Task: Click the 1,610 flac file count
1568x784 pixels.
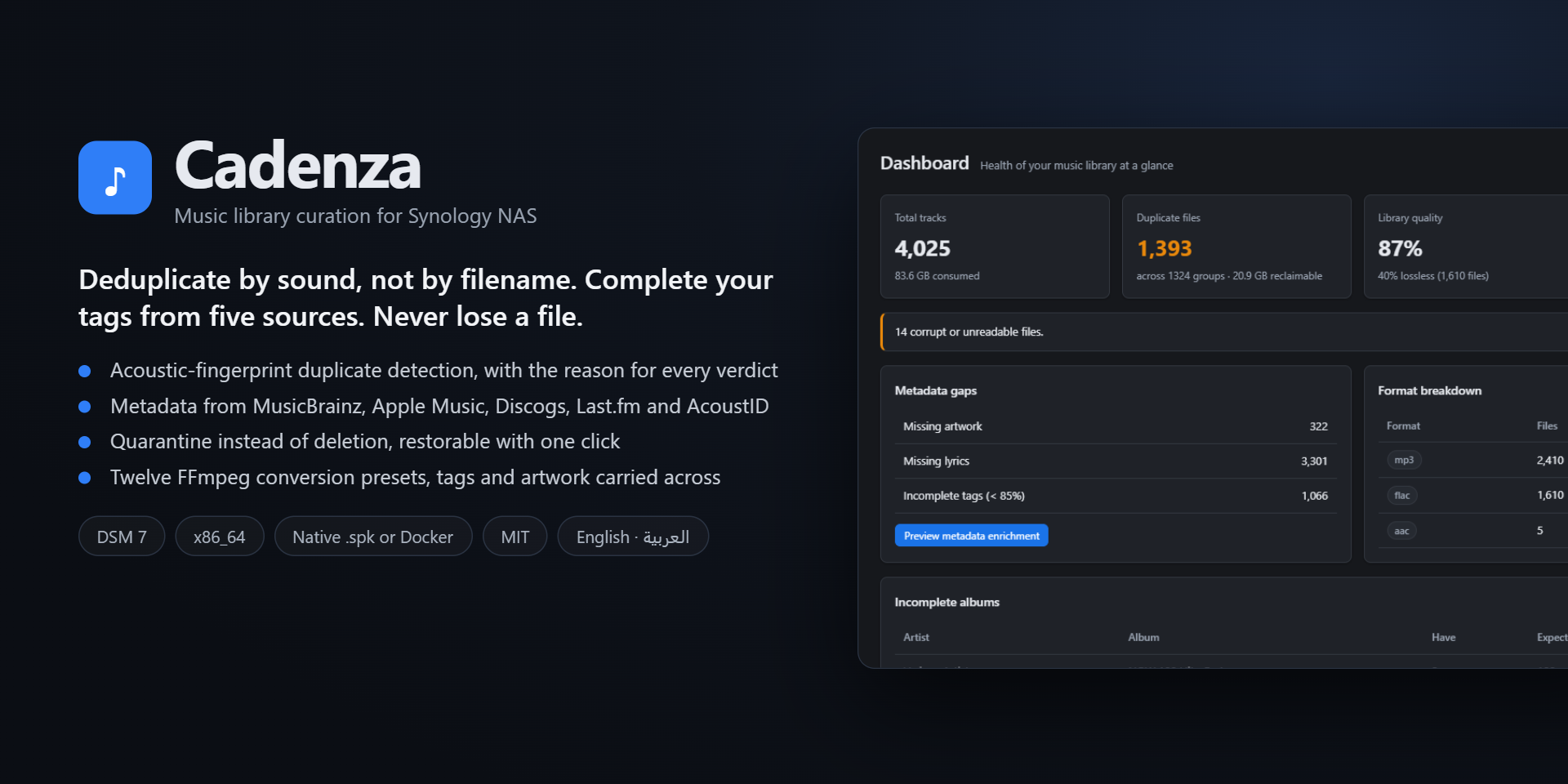Action: pyautogui.click(x=1550, y=495)
